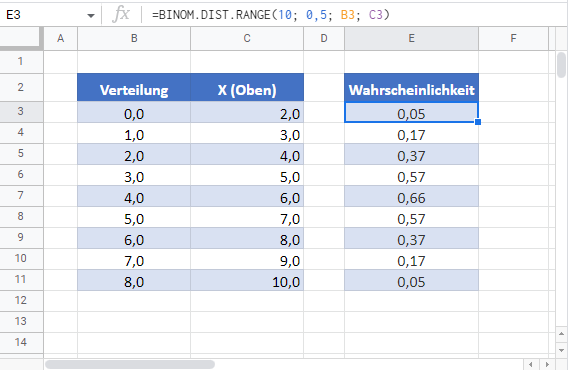Image resolution: width=568 pixels, height=370 pixels.
Task: Select Verteilung cell 8,0 in row 11
Action: click(x=134, y=280)
